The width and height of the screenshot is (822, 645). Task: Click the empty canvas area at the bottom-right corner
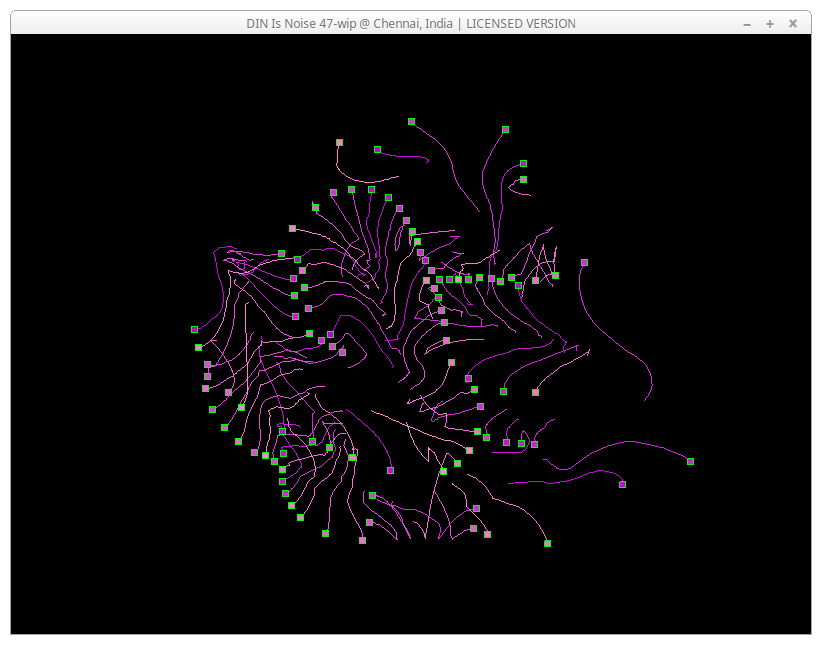pyautogui.click(x=740, y=590)
